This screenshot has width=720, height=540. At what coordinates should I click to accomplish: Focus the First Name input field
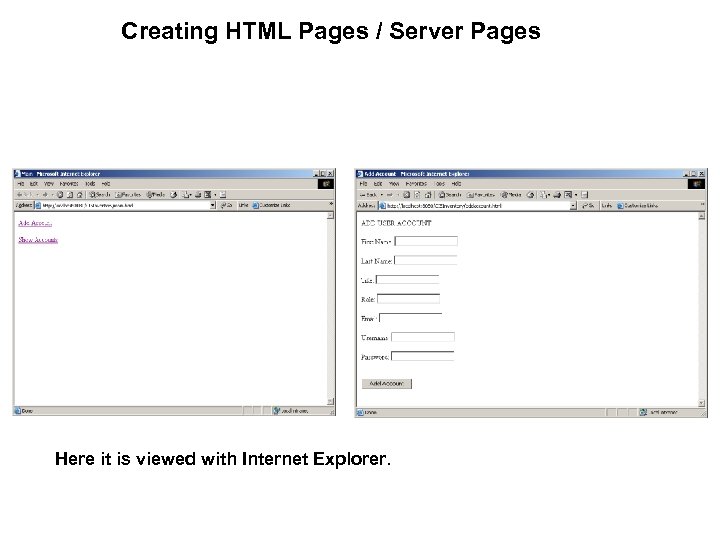(426, 241)
